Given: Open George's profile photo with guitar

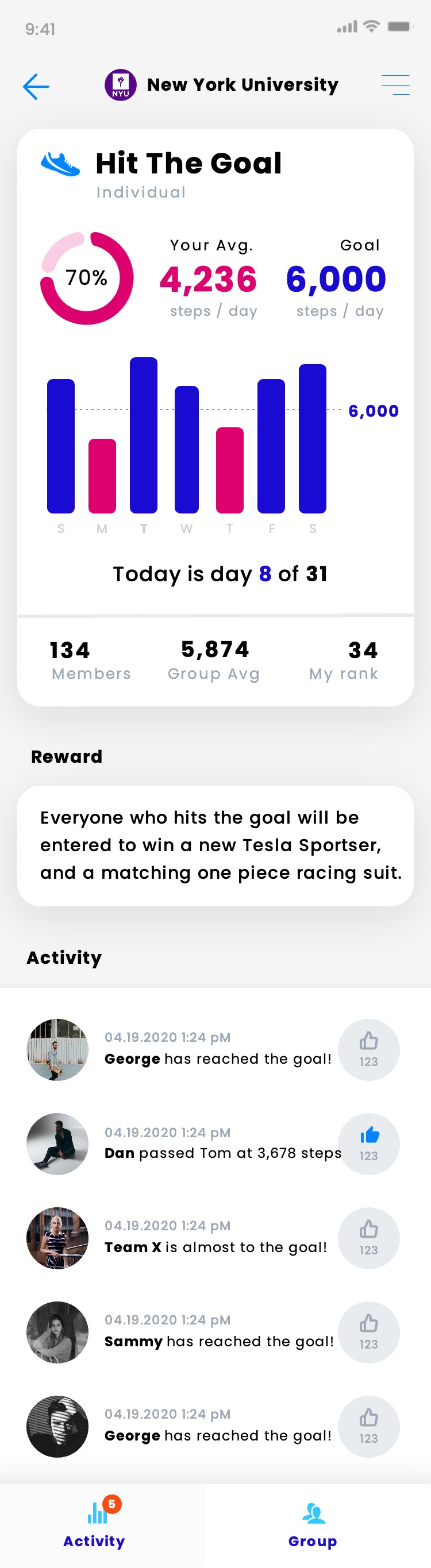Looking at the screenshot, I should [57, 1049].
